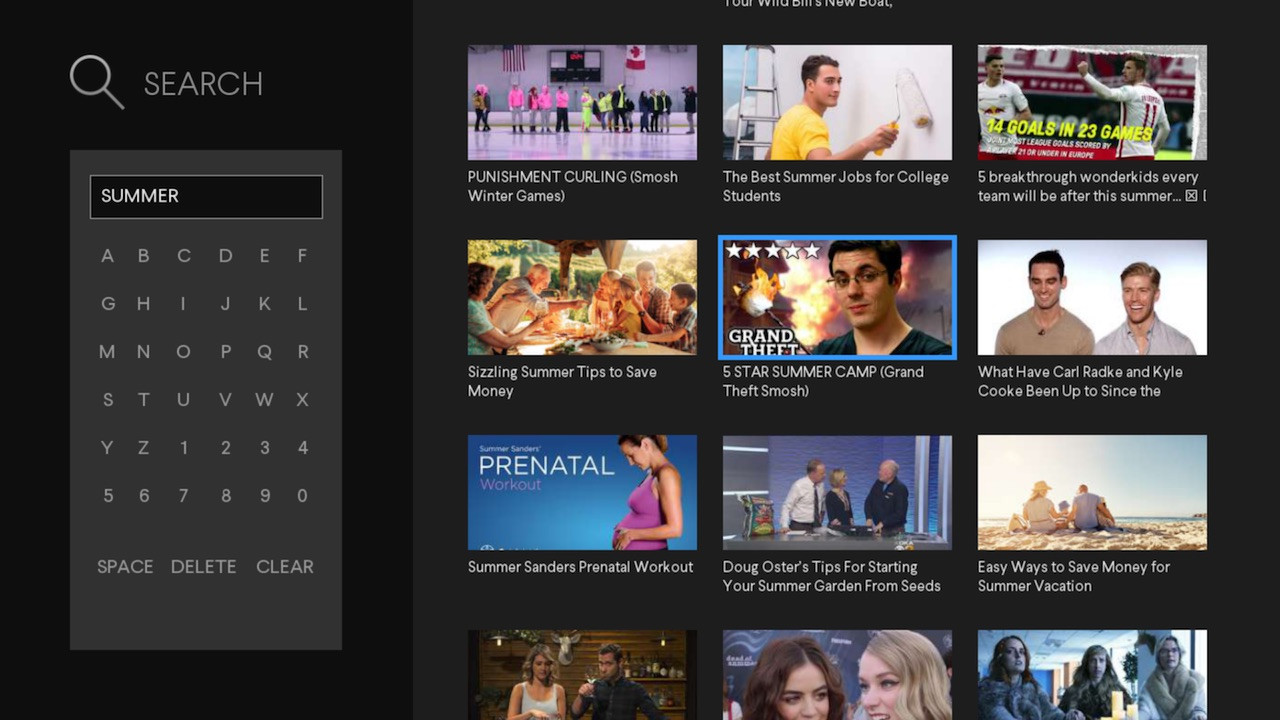Choose letter A on the keyboard
Screen dimensions: 1280x720
pos(107,256)
